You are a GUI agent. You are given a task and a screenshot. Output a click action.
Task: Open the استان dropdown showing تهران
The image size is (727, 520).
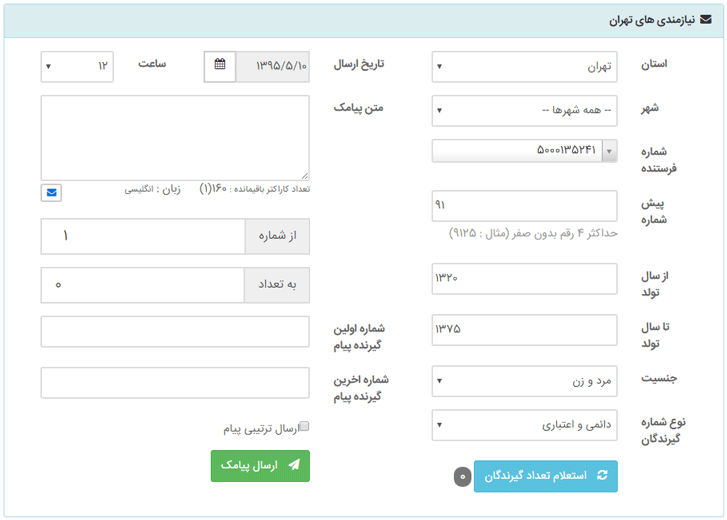coord(524,67)
